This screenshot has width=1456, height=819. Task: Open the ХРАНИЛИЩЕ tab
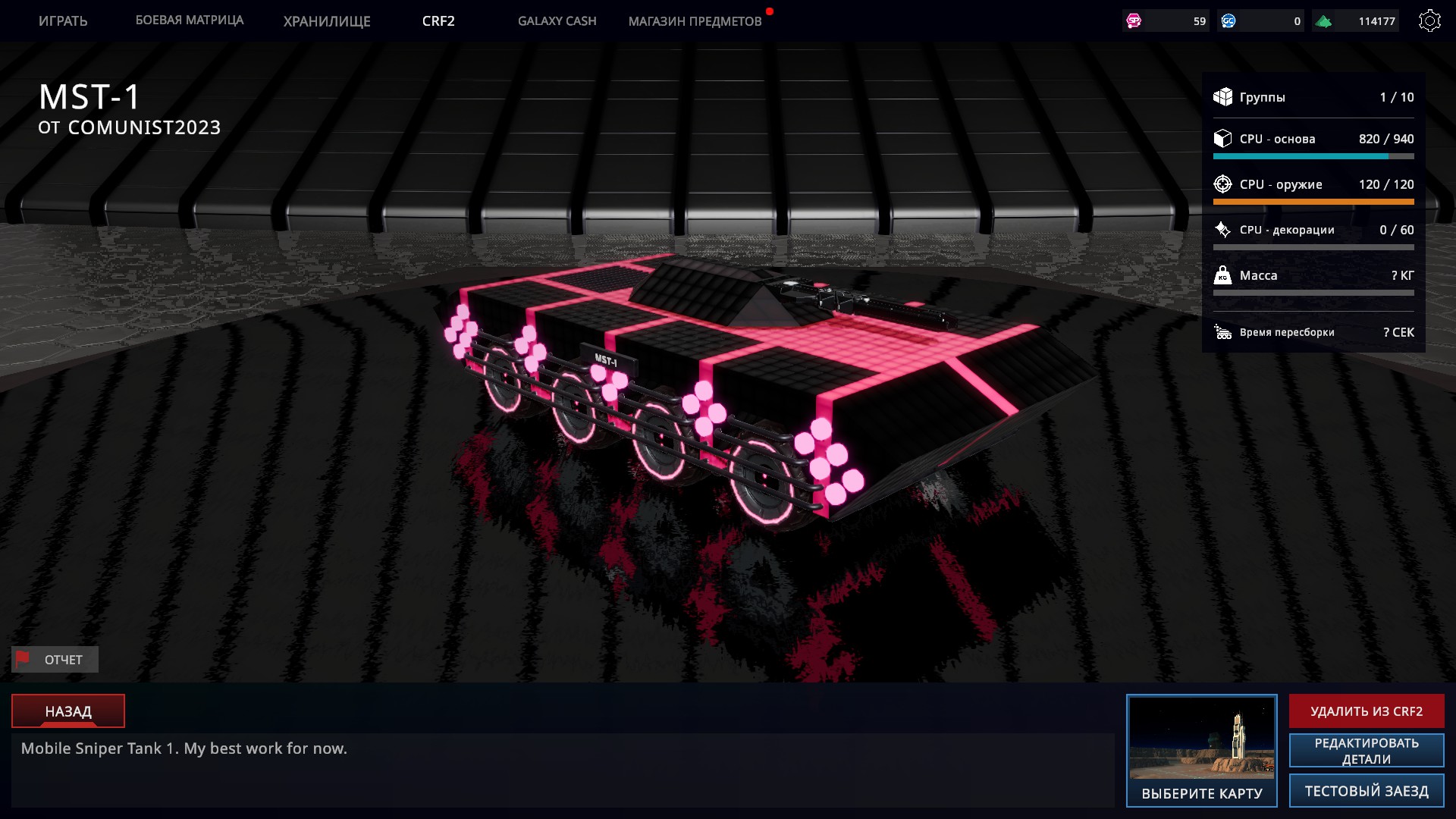327,21
